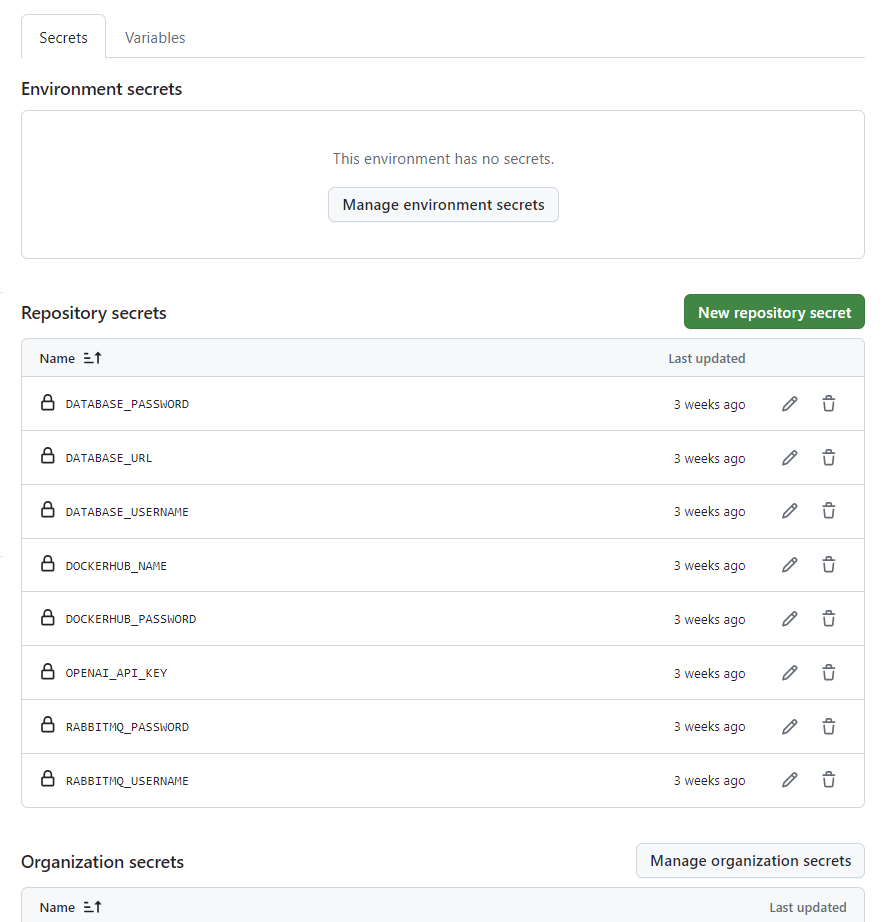Screen dimensions: 886x922
Task: Click Manage organization secrets button
Action: [x=750, y=861]
